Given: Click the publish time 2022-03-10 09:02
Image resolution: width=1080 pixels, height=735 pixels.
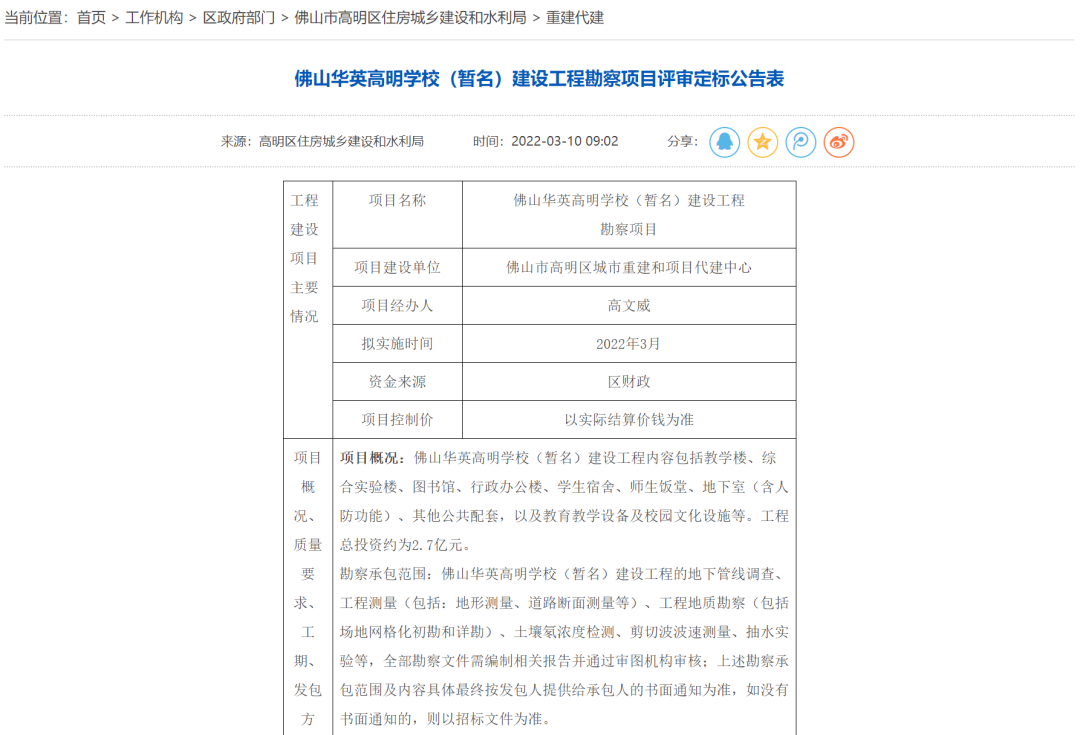Looking at the screenshot, I should [564, 142].
